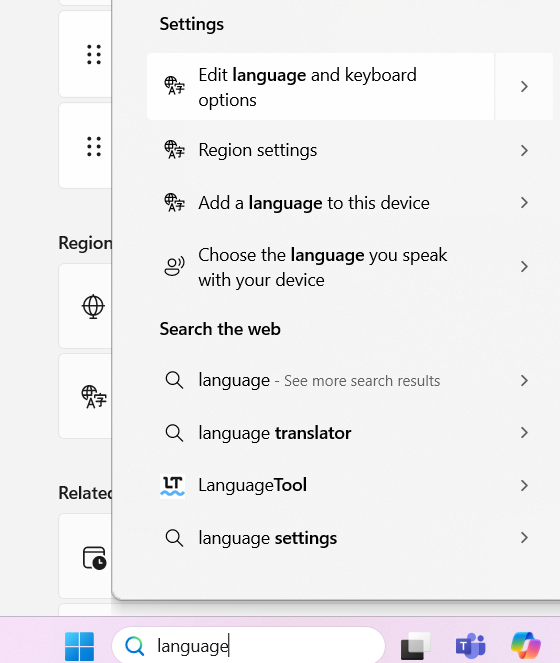Expand chevron beside Choose the language you speak
560x663 pixels.
tap(524, 267)
